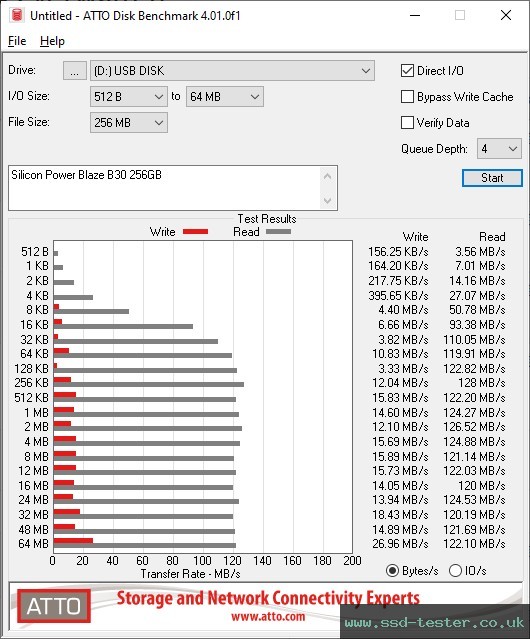Click the red Write legend swatch
The height and width of the screenshot is (639, 530).
coord(196,232)
